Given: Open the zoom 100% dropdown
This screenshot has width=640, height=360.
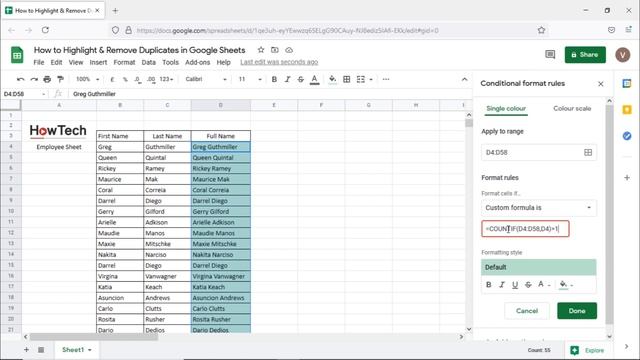Looking at the screenshot, I should click(88, 79).
